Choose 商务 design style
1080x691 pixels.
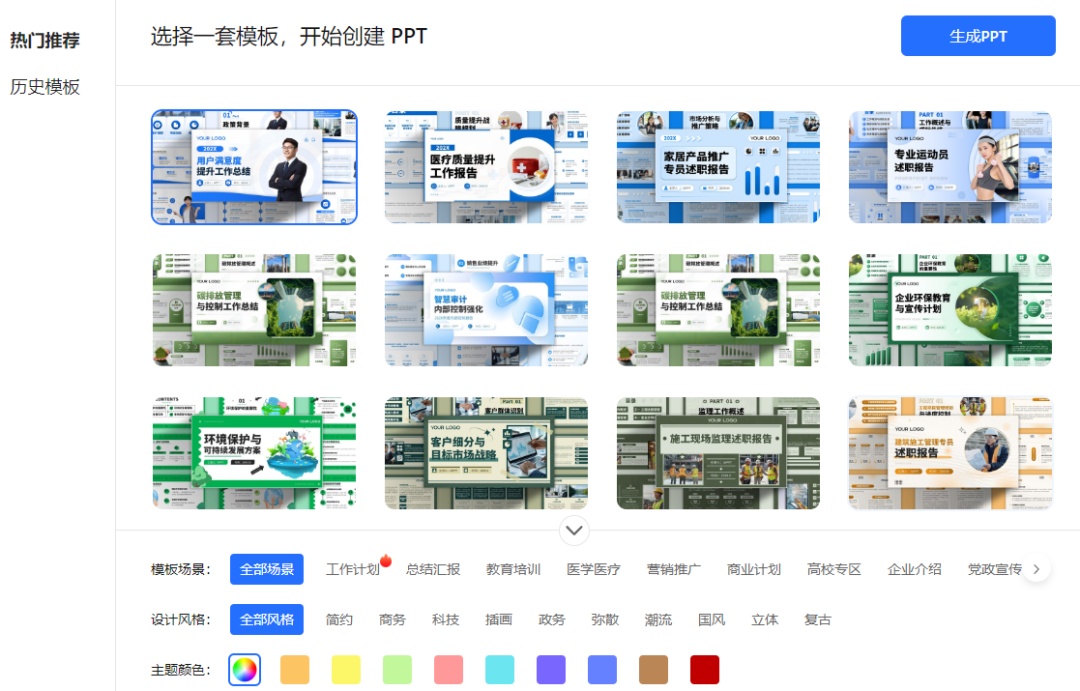tap(392, 619)
